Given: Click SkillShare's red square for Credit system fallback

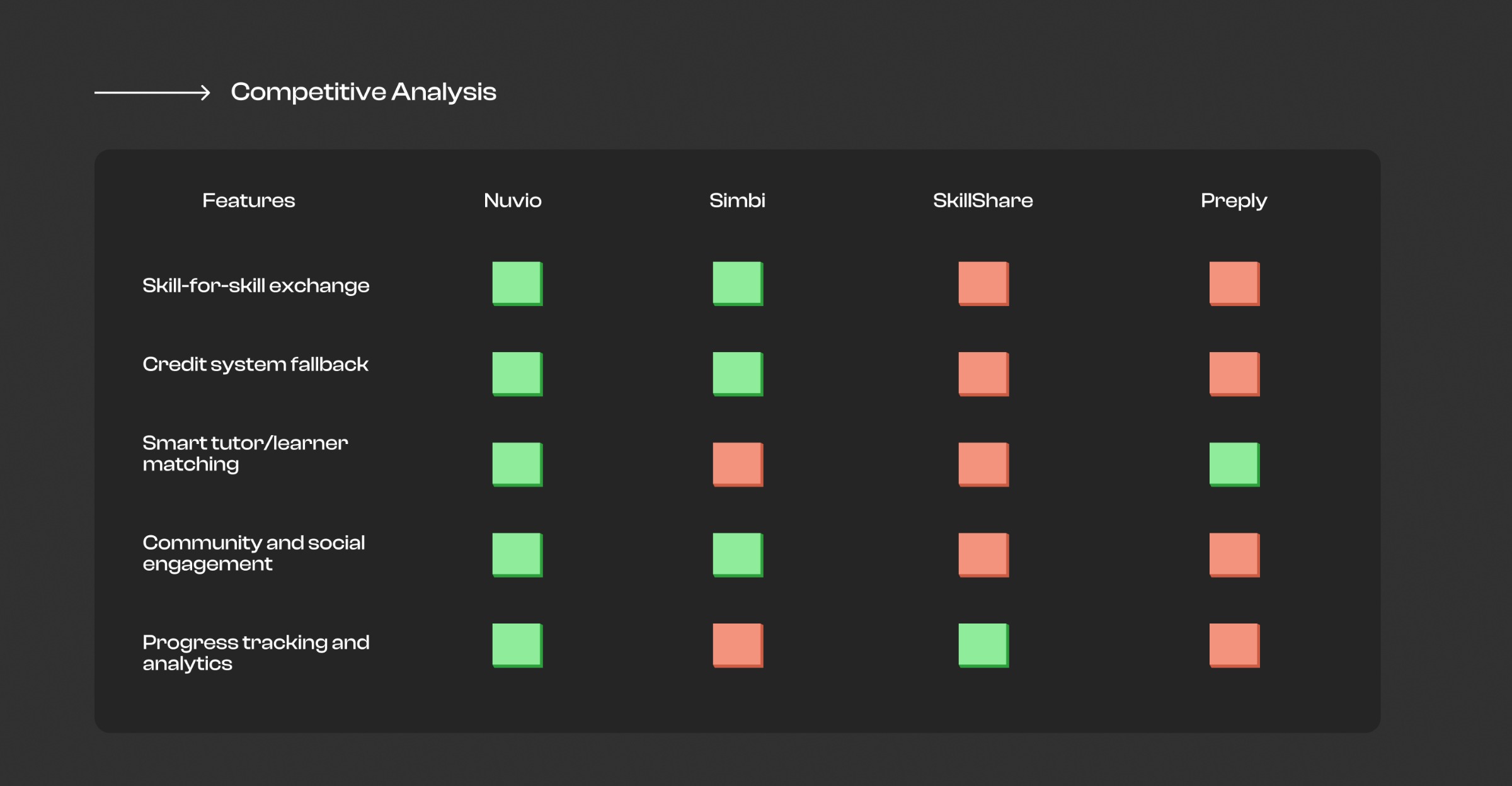Looking at the screenshot, I should 983,374.
